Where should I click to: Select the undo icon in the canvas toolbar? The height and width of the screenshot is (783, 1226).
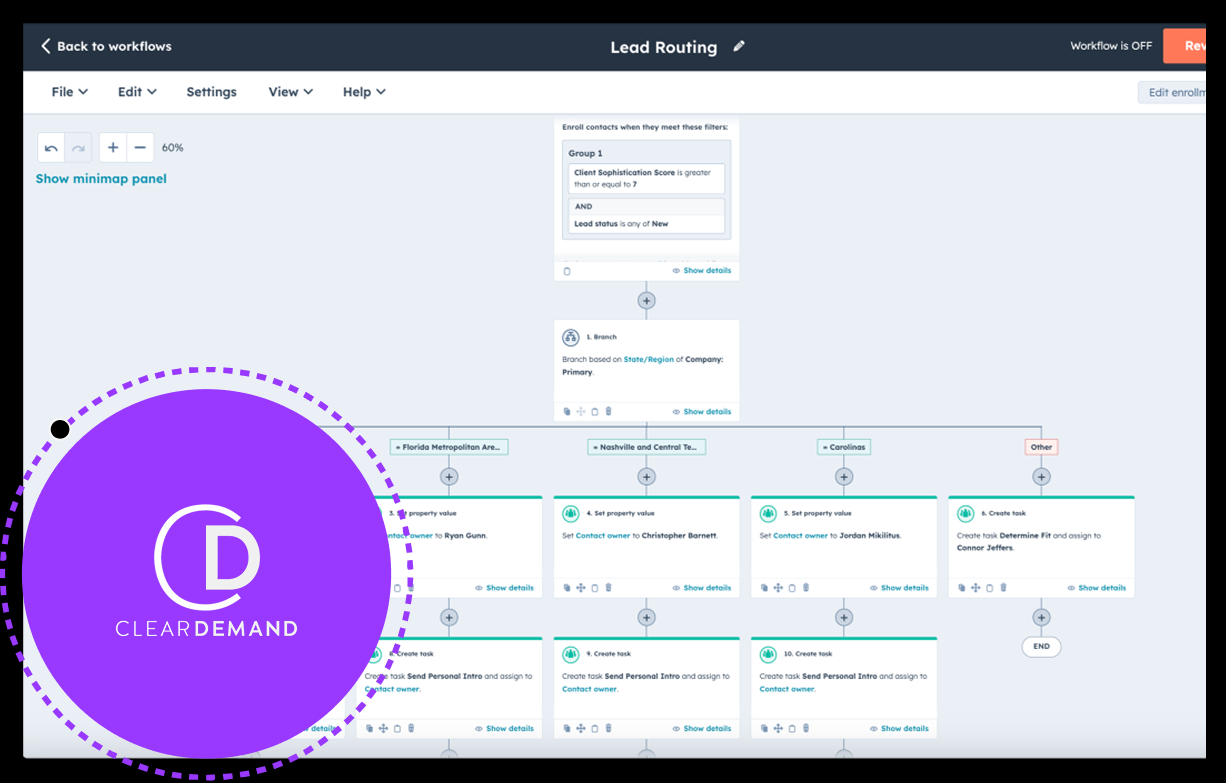click(51, 147)
